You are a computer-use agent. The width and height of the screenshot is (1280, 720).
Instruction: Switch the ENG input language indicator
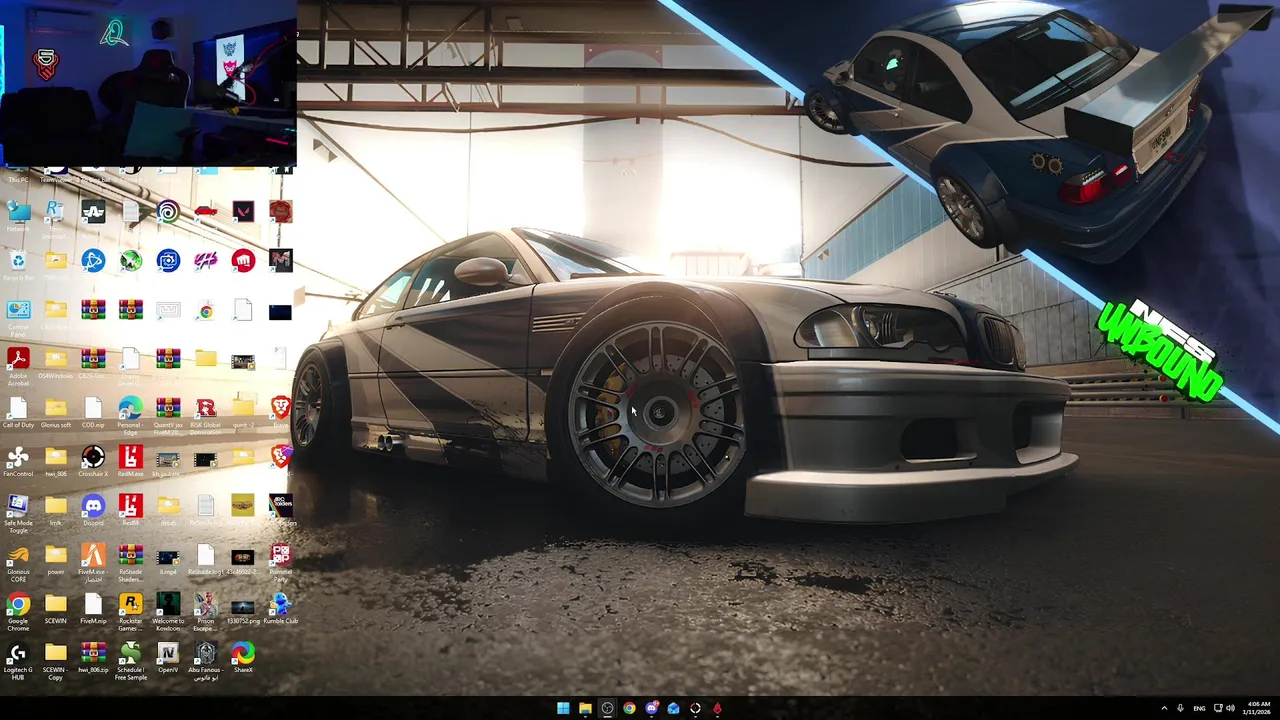coord(1199,708)
